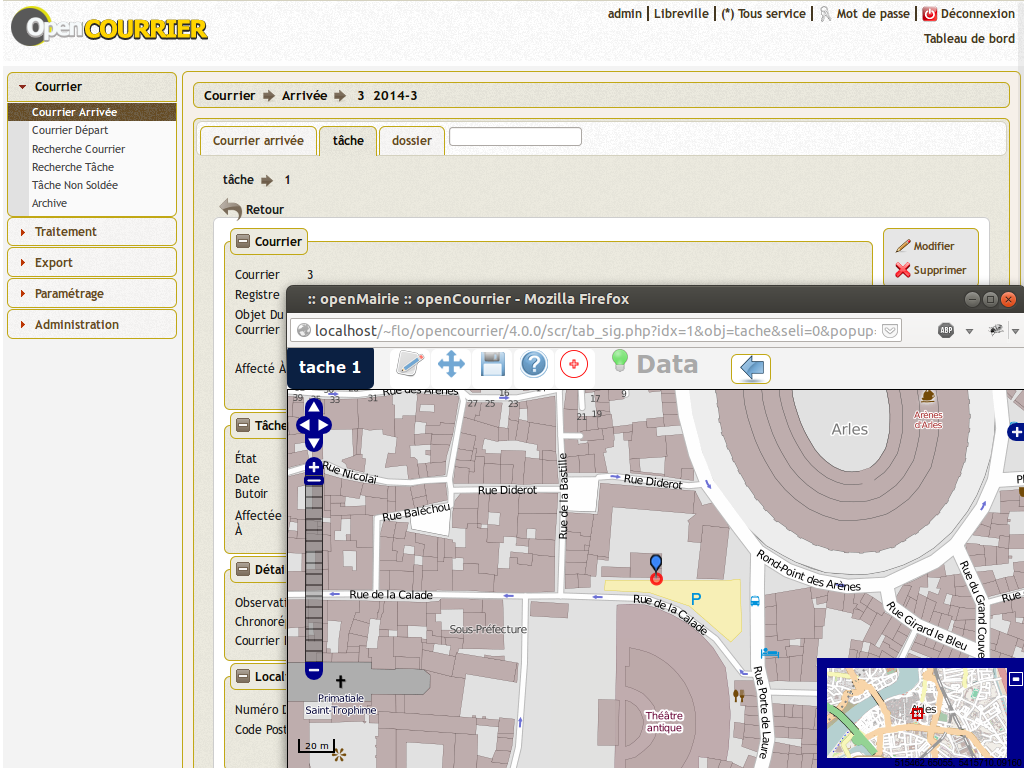This screenshot has height=768, width=1024.
Task: Open the layer switcher plus button
Action: click(1016, 432)
